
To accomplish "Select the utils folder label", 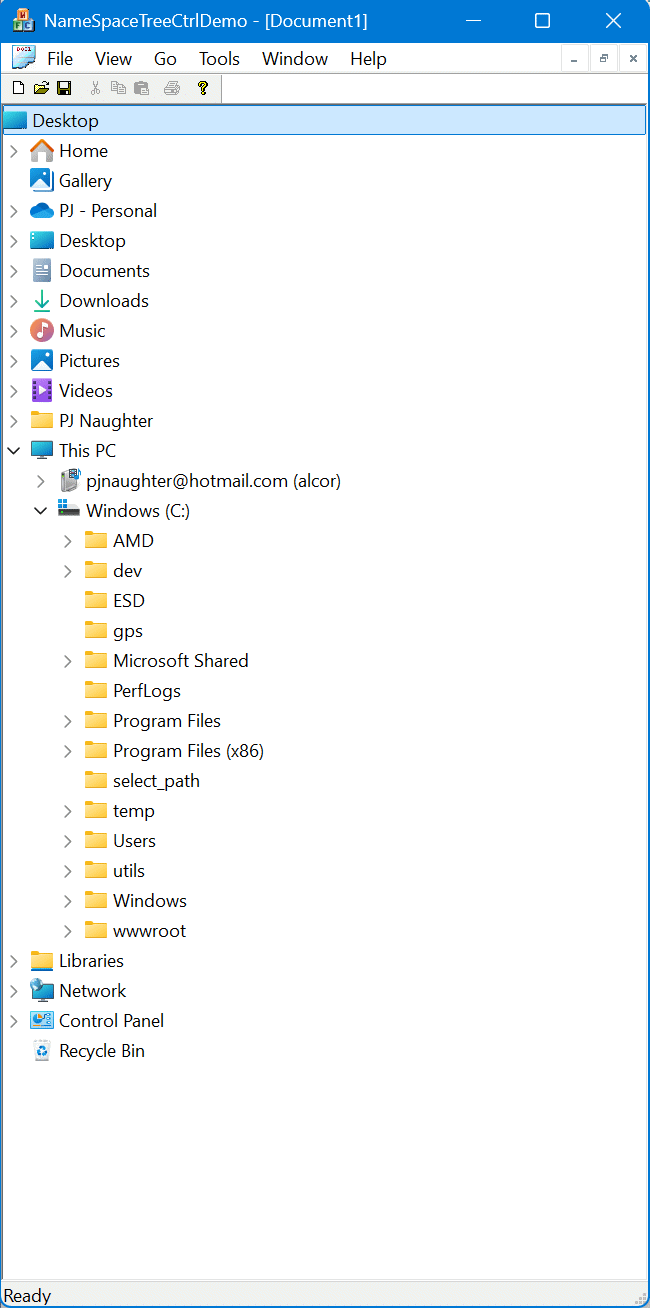I will click(129, 871).
